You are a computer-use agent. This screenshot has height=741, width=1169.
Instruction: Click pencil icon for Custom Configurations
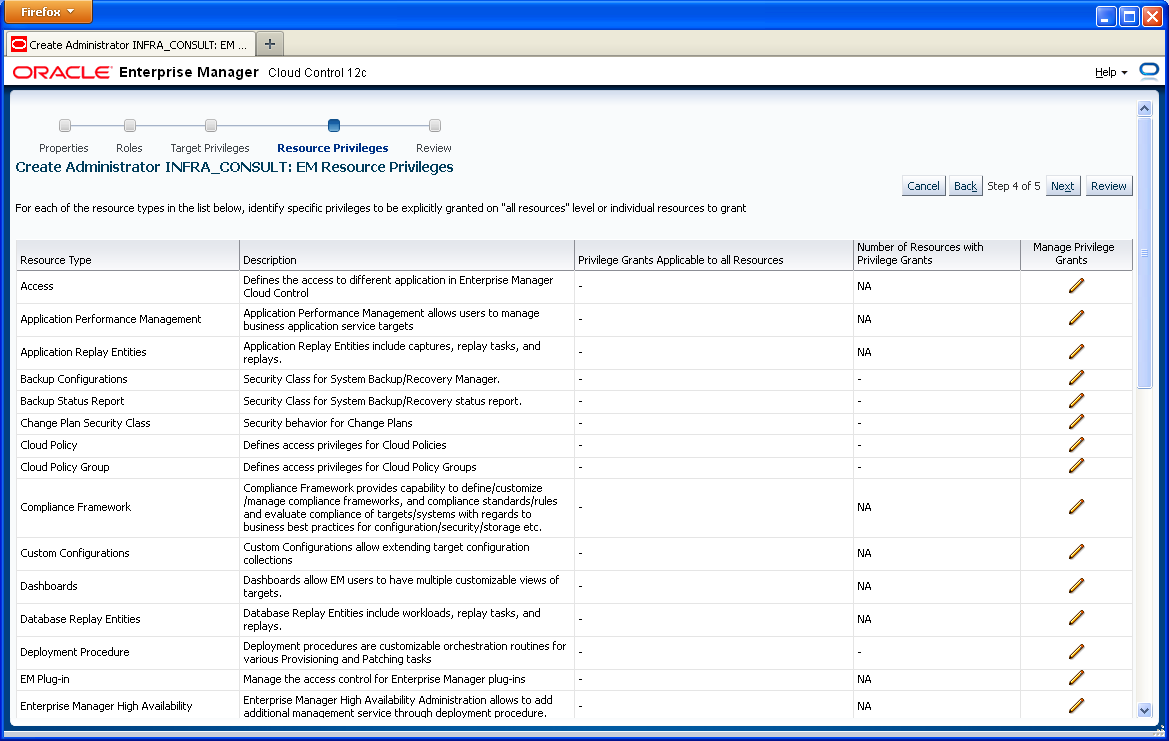(1076, 553)
